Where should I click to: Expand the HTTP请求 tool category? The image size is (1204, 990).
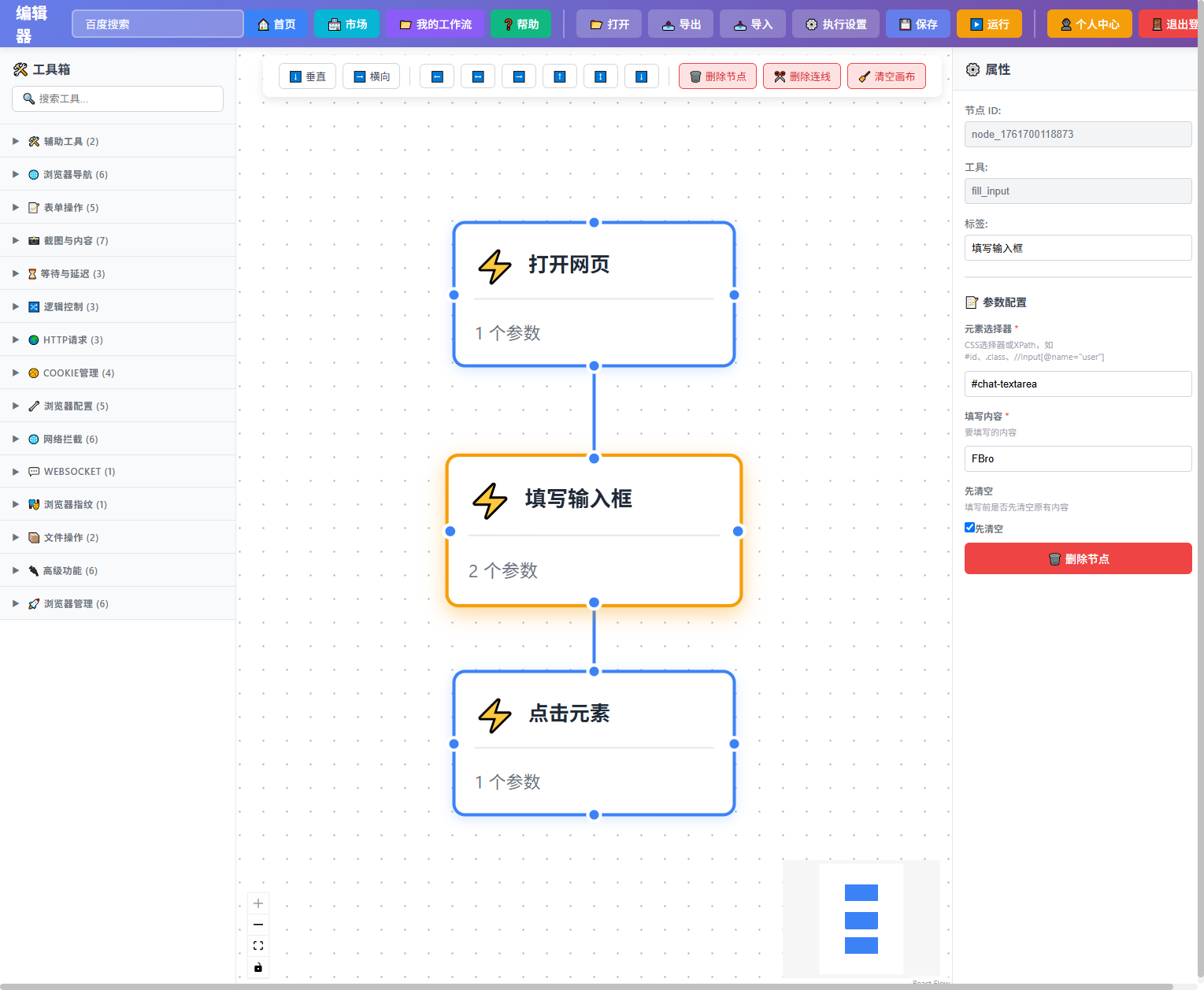(x=71, y=339)
